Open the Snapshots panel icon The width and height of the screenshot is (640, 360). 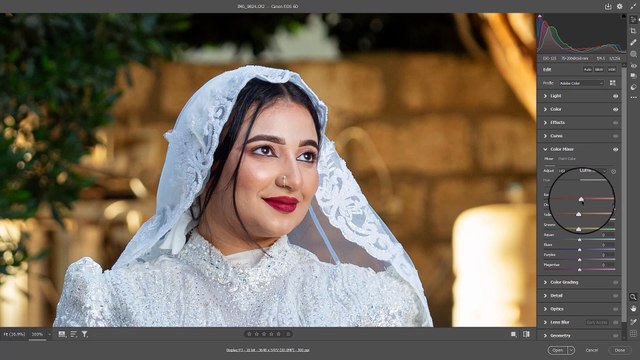[x=633, y=76]
